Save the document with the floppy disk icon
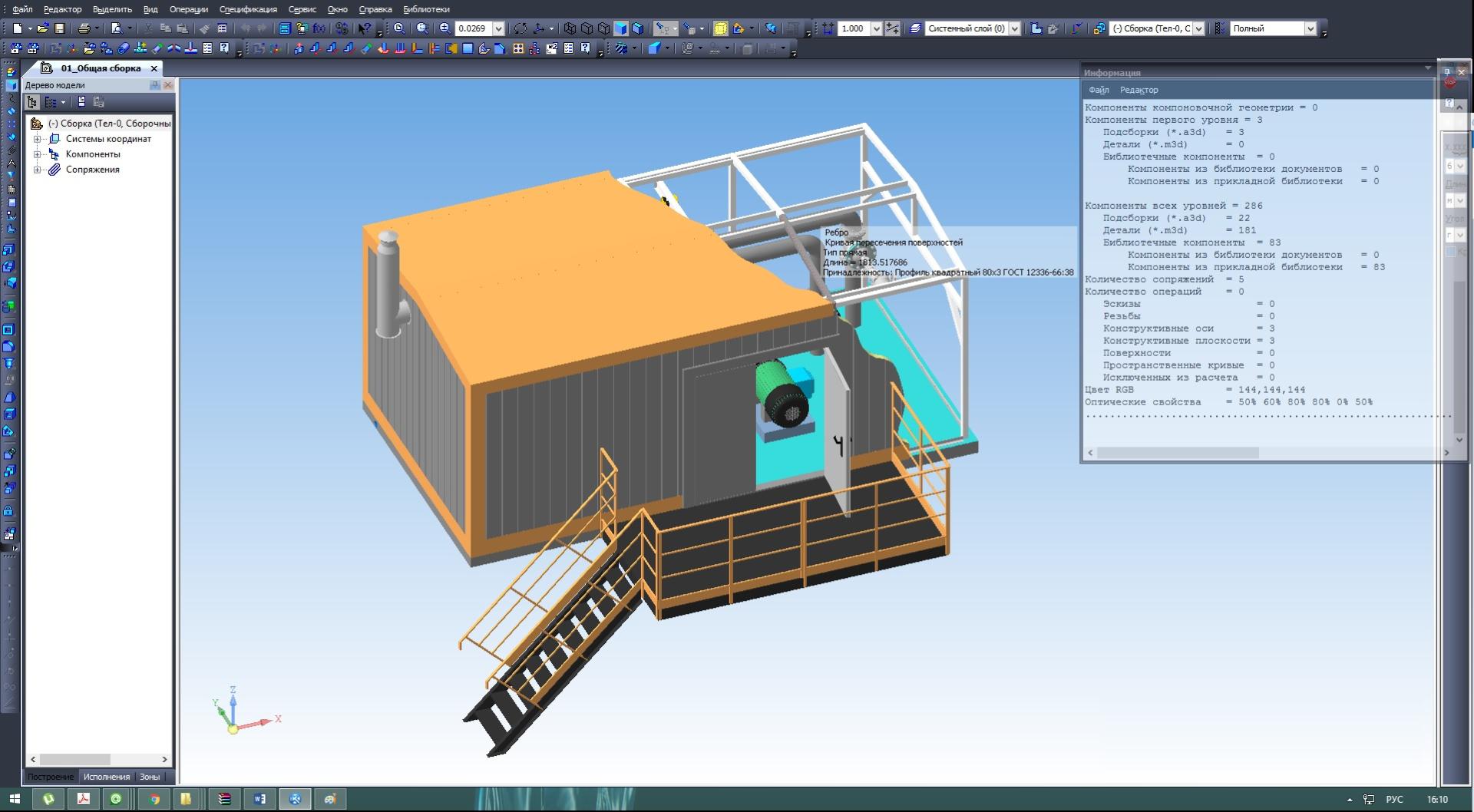Image resolution: width=1474 pixels, height=812 pixels. [x=60, y=28]
